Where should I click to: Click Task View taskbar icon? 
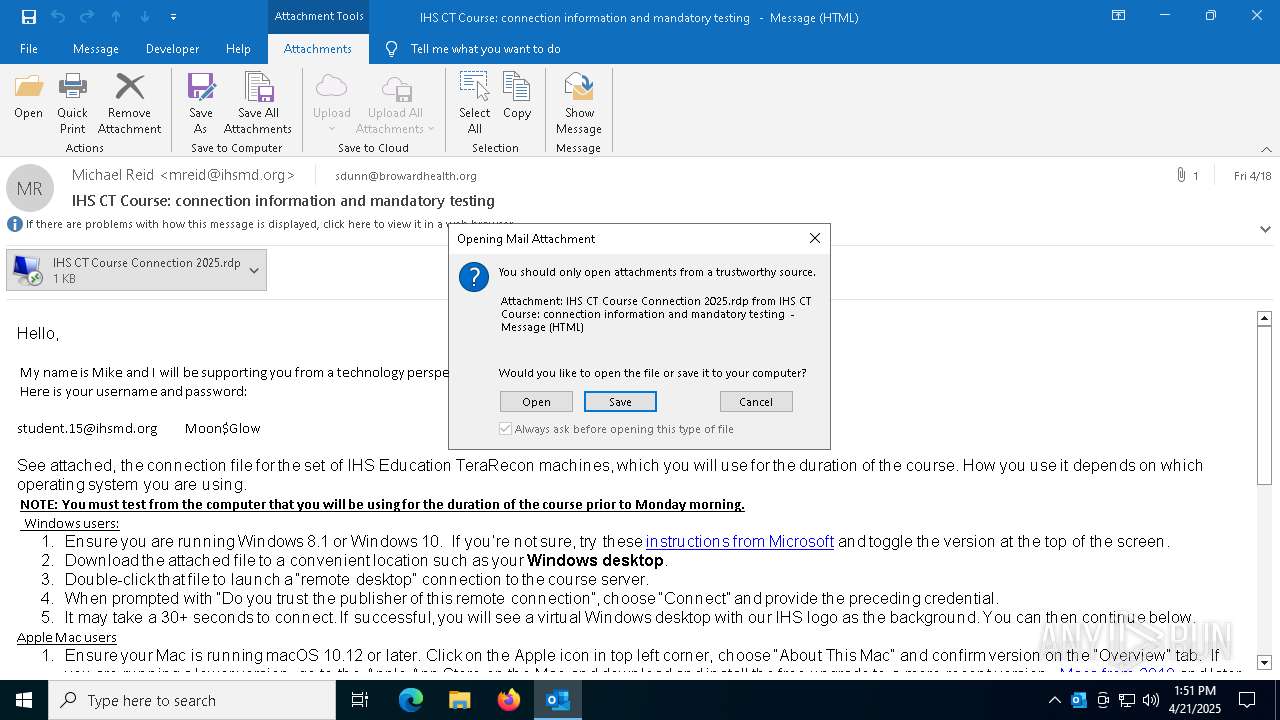360,700
